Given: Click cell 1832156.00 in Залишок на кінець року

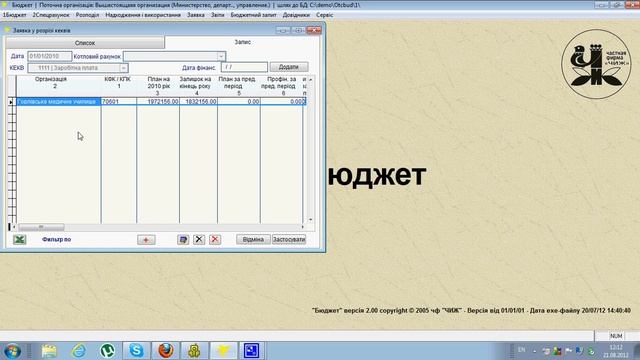Looking at the screenshot, I should coord(198,101).
